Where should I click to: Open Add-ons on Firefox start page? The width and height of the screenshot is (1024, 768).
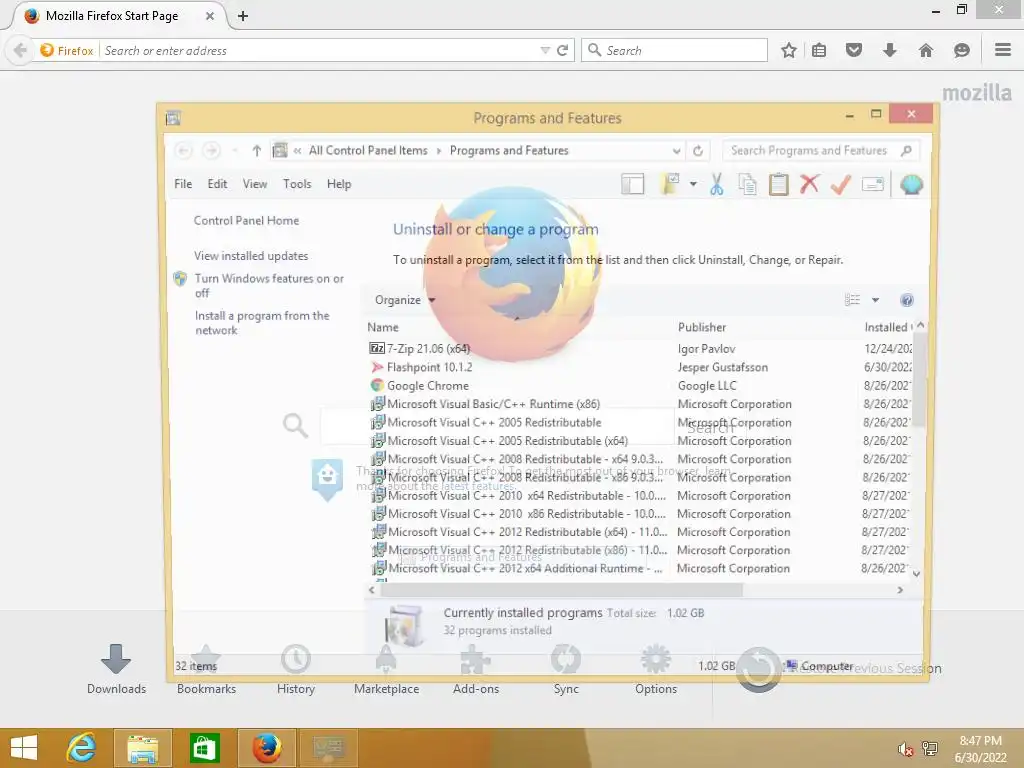click(x=476, y=669)
